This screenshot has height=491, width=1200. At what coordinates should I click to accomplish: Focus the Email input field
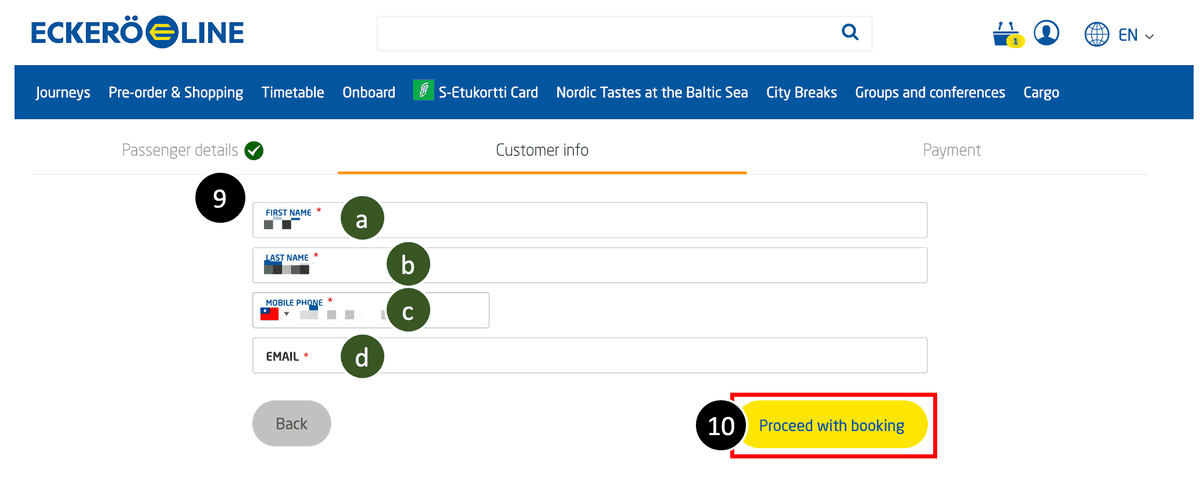click(x=590, y=355)
